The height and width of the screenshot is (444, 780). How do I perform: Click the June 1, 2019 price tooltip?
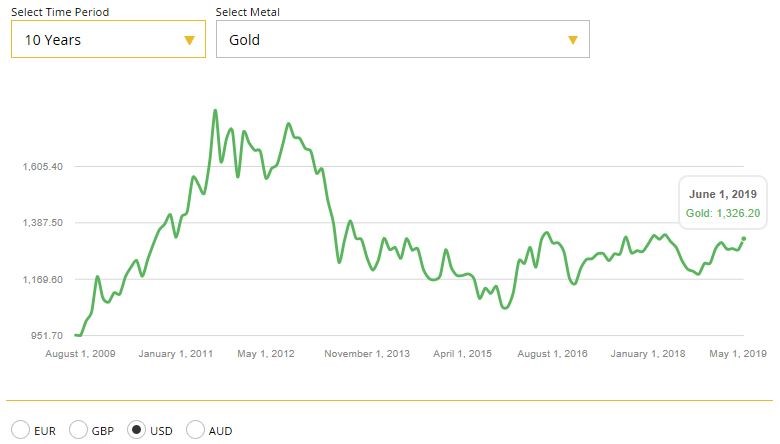[x=722, y=203]
